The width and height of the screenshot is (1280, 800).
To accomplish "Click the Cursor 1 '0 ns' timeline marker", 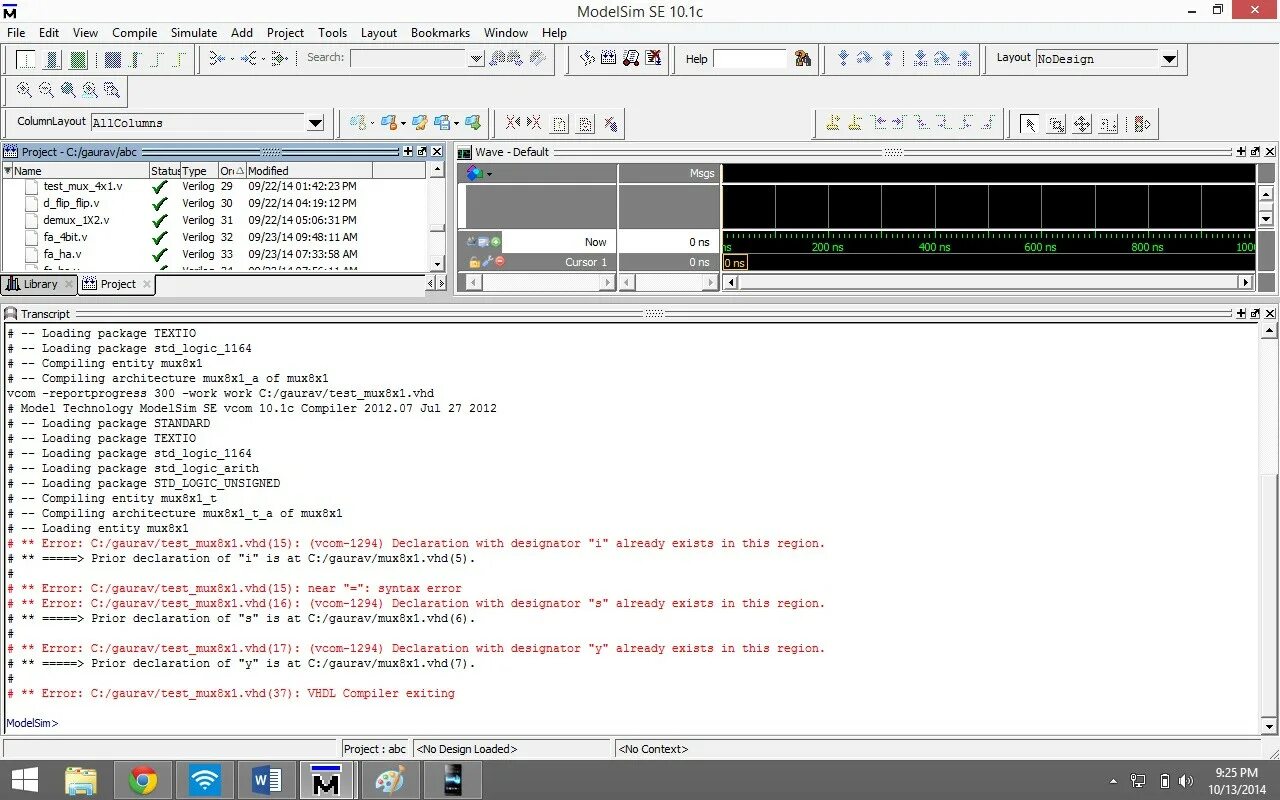I will (x=734, y=262).
